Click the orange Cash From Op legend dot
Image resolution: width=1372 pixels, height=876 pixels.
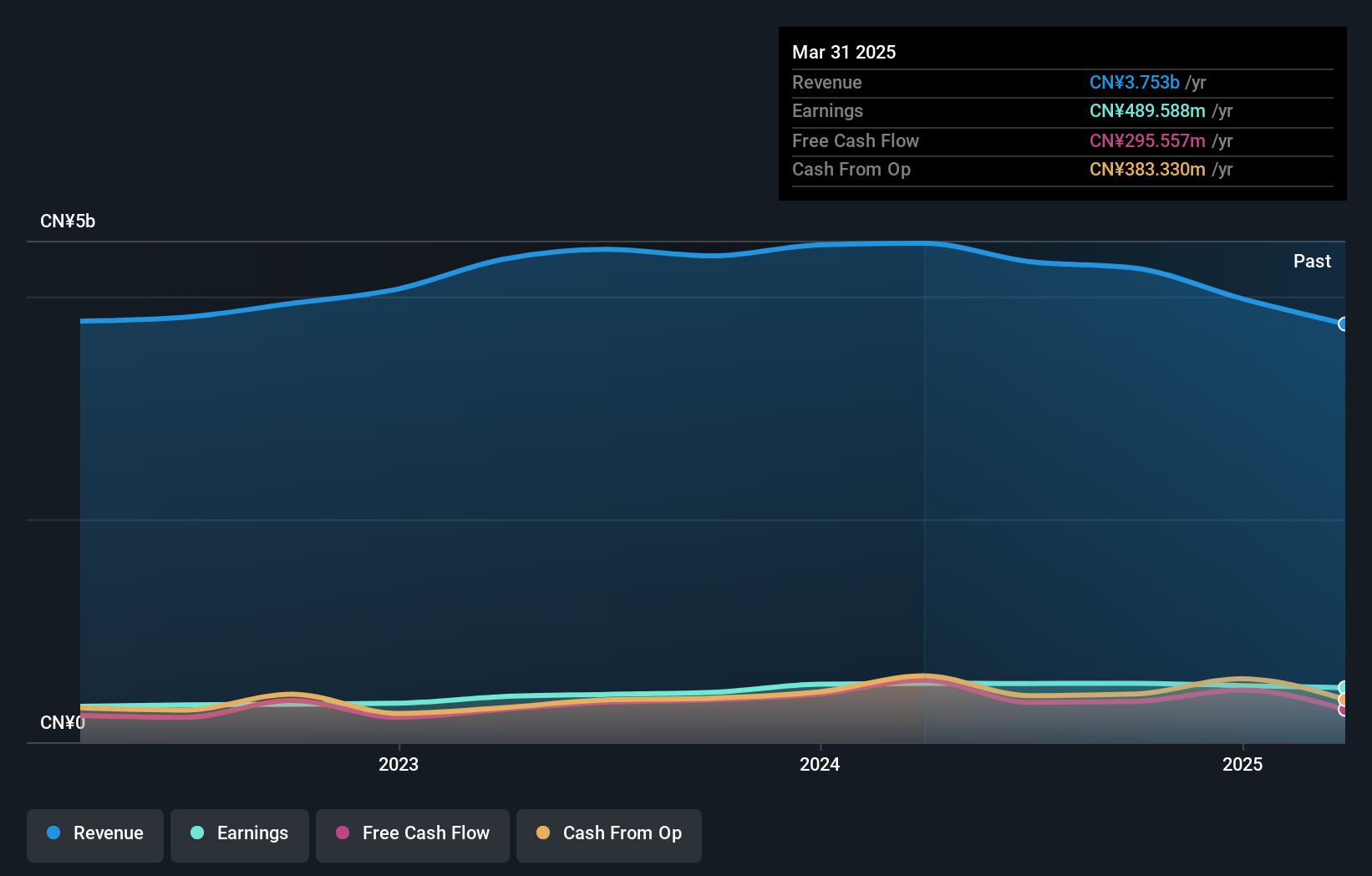543,833
